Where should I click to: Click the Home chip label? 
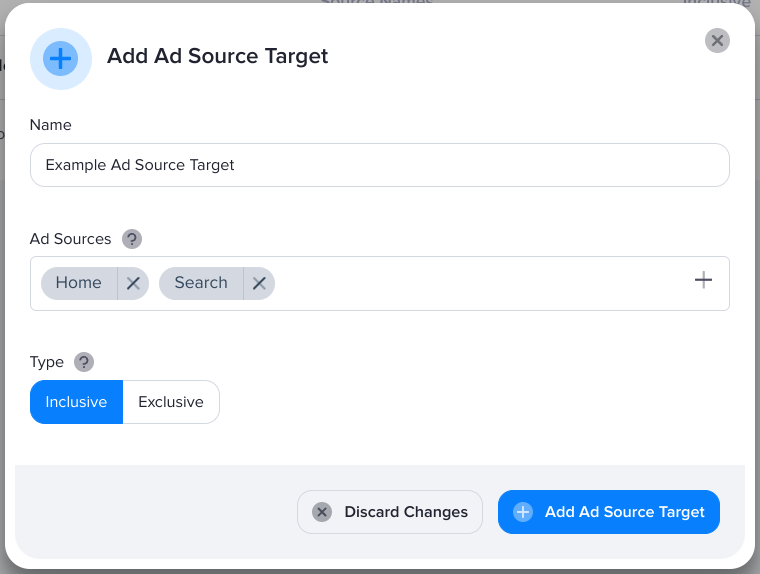(79, 283)
